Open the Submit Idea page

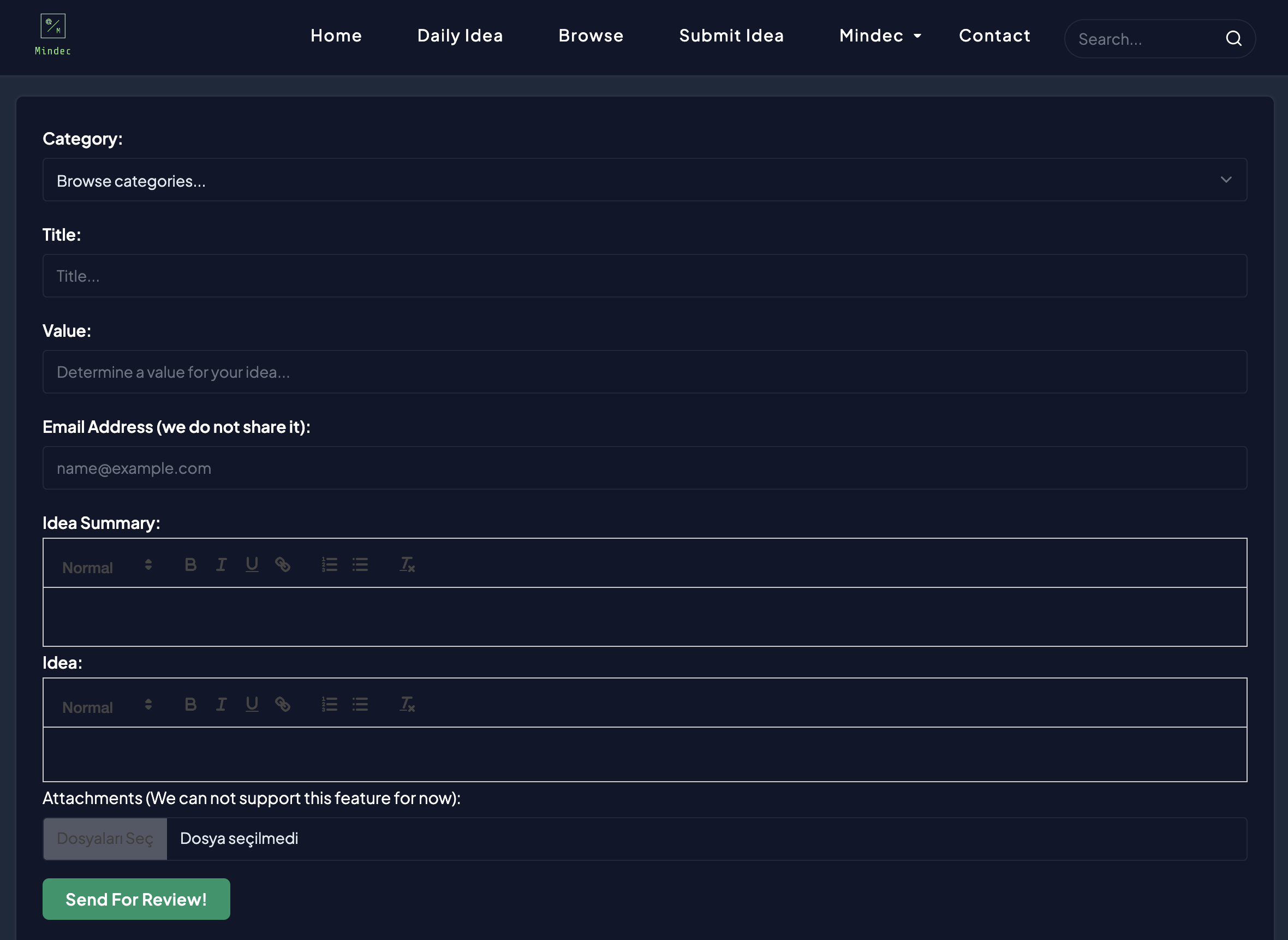732,36
